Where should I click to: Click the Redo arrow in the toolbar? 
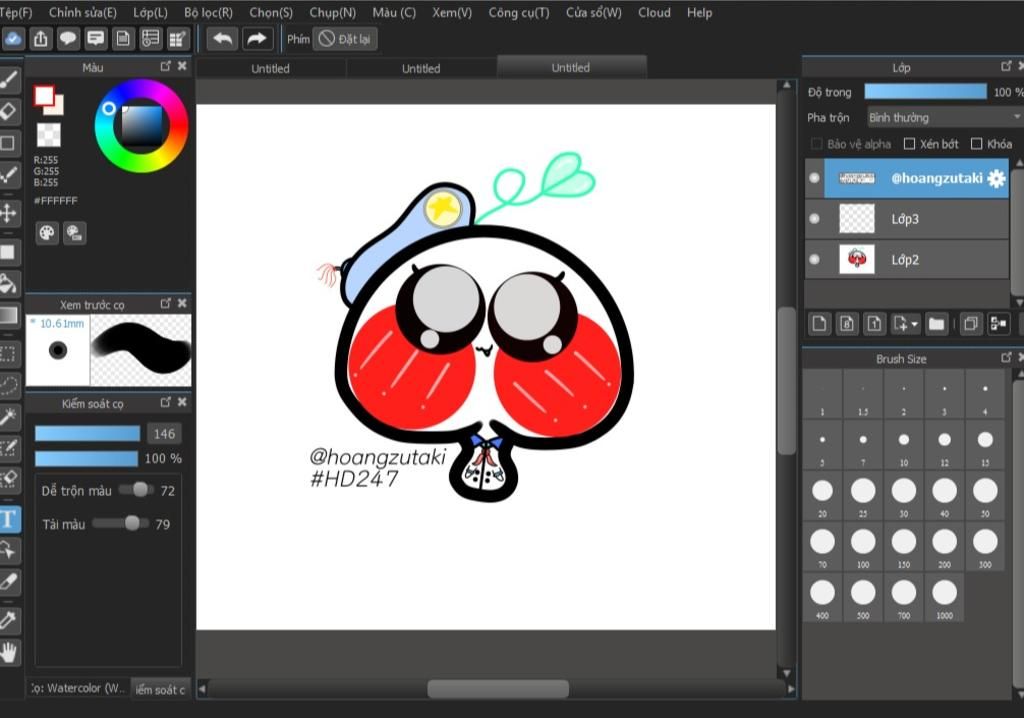point(257,39)
